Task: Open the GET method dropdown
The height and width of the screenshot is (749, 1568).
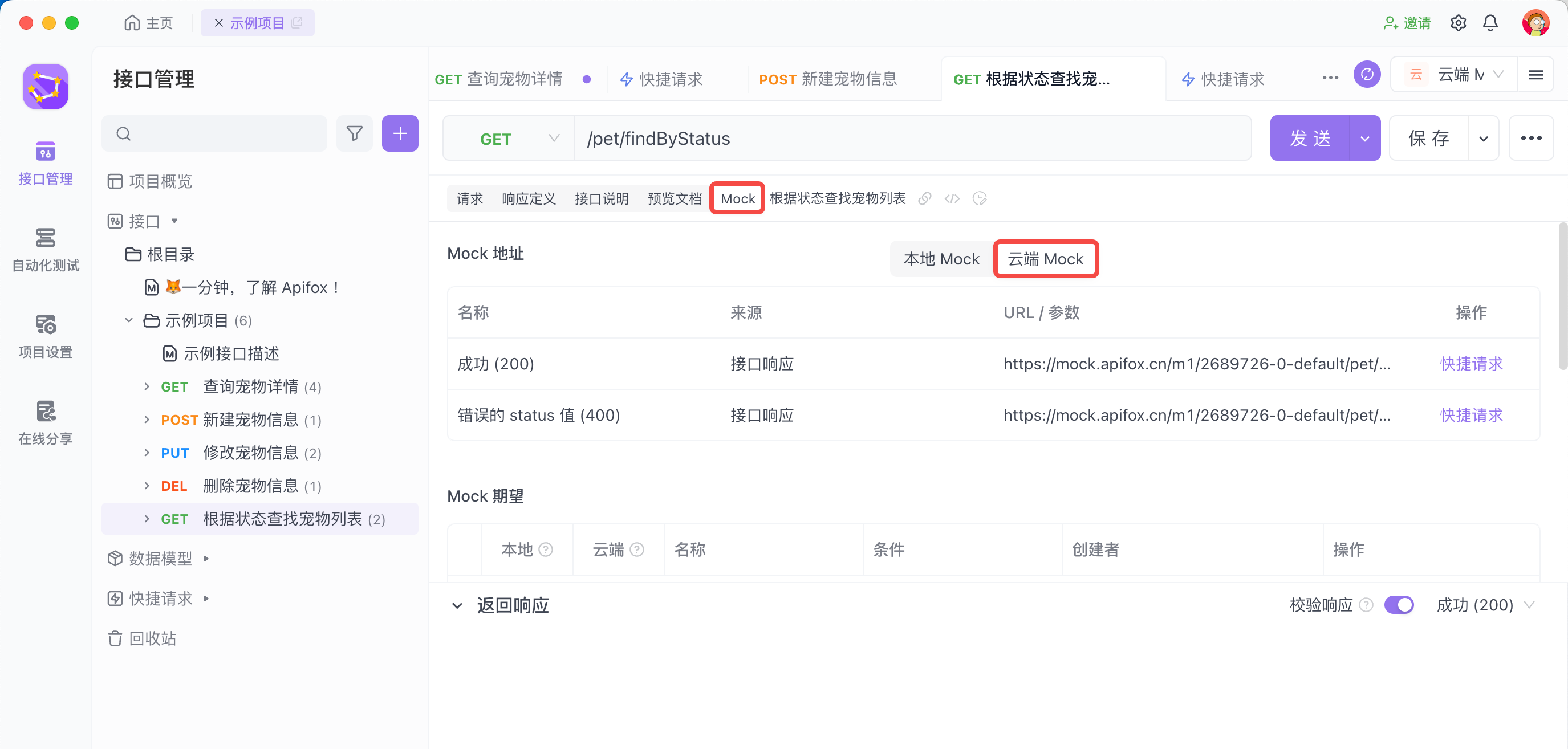Action: [x=508, y=139]
